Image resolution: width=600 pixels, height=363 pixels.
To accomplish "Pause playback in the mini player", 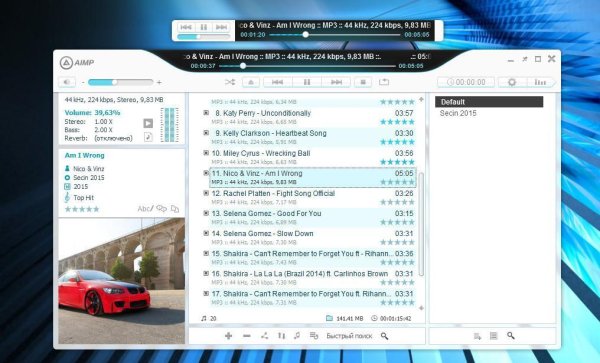I will 204,27.
